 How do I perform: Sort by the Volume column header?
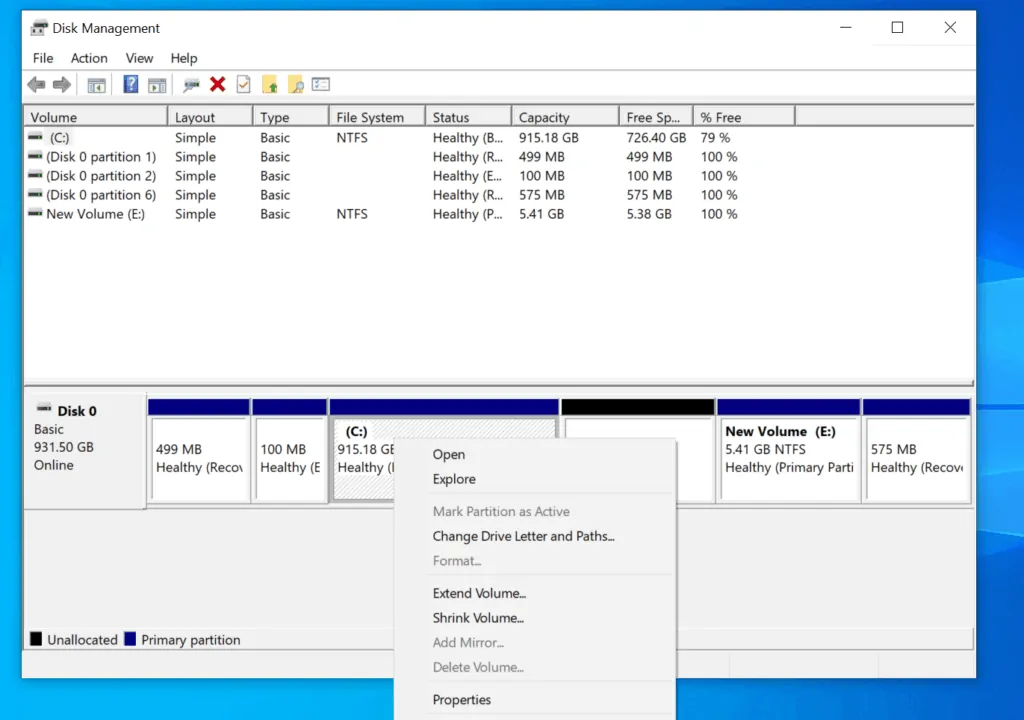tap(96, 117)
